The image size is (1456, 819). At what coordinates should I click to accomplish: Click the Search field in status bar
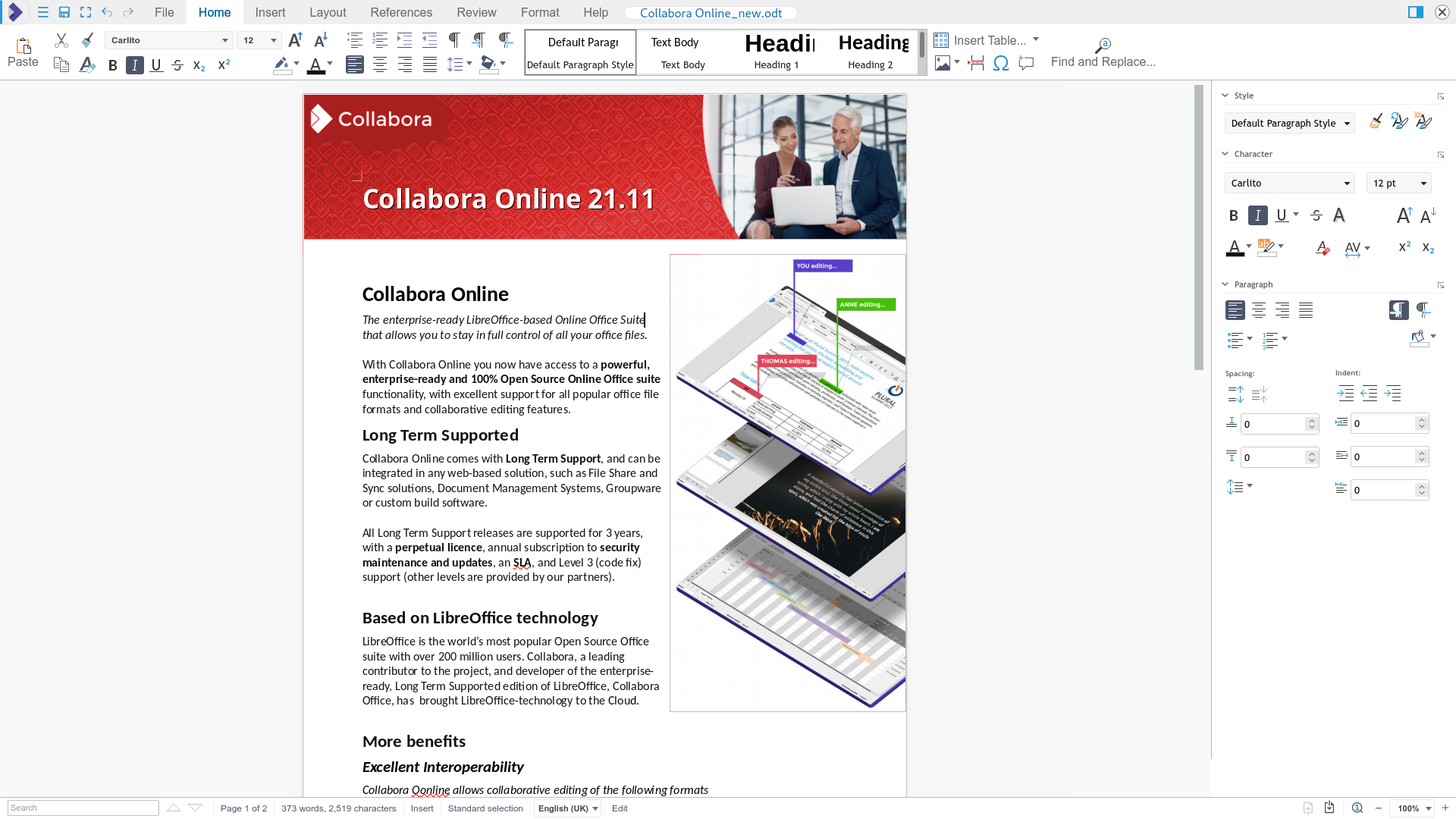click(83, 808)
